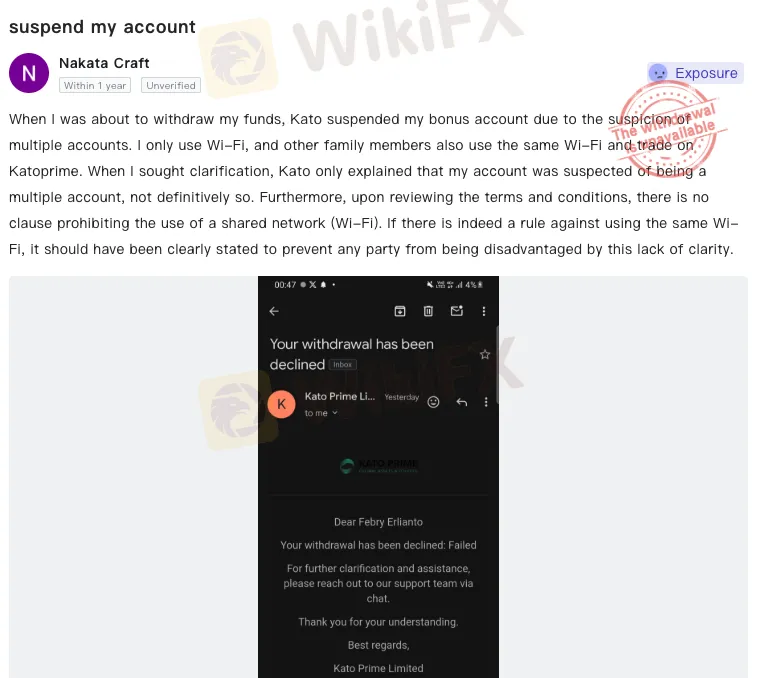The width and height of the screenshot is (758, 678).
Task: Open the email toolbar three-dot menu
Action: [483, 311]
